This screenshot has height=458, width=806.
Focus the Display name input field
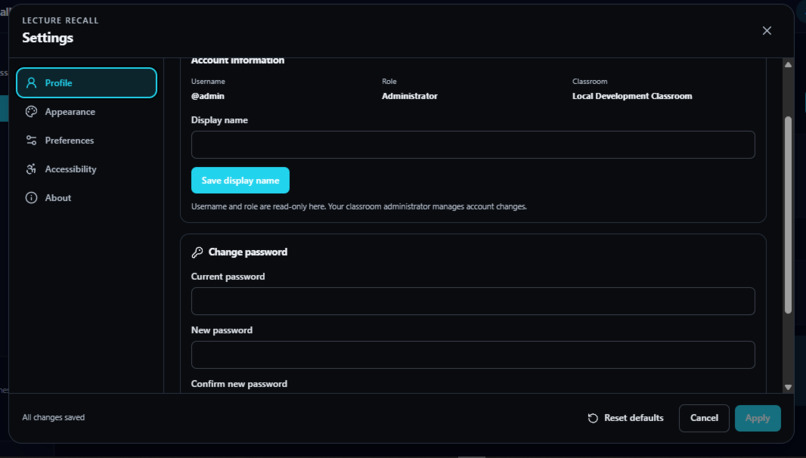[473, 144]
